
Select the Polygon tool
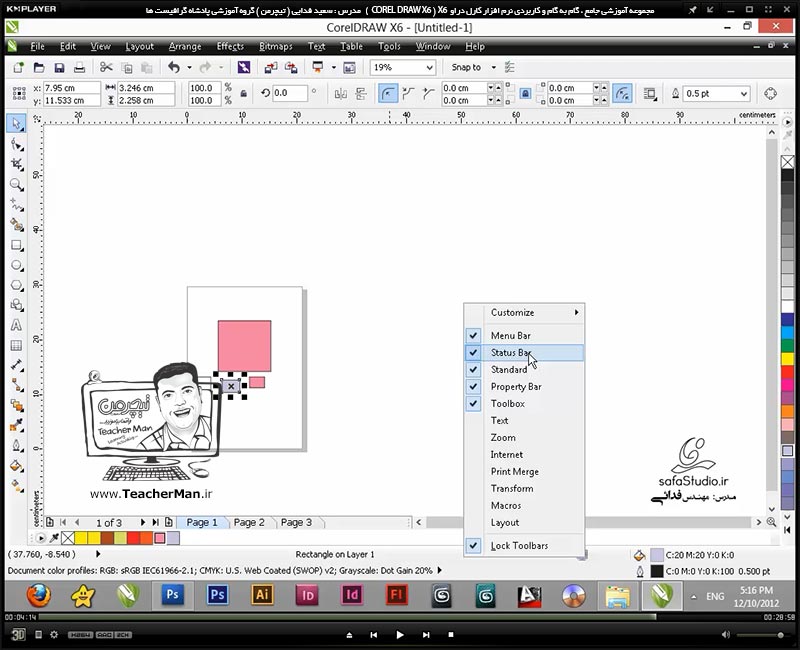coord(16,285)
